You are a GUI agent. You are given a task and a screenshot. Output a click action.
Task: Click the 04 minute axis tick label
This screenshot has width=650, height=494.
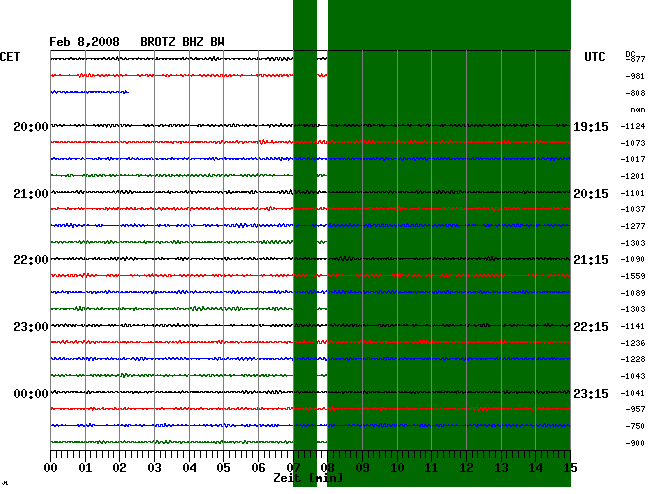189,468
